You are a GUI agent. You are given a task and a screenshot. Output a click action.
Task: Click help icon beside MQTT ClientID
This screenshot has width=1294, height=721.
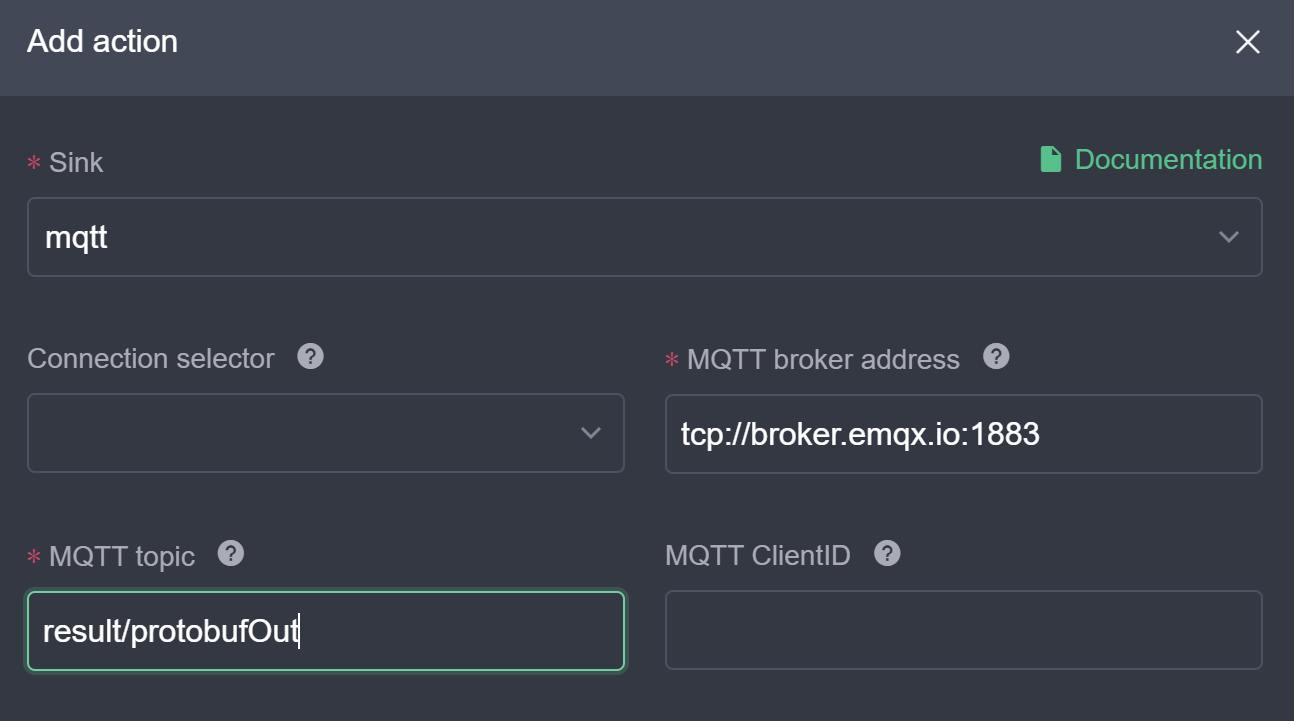click(887, 553)
